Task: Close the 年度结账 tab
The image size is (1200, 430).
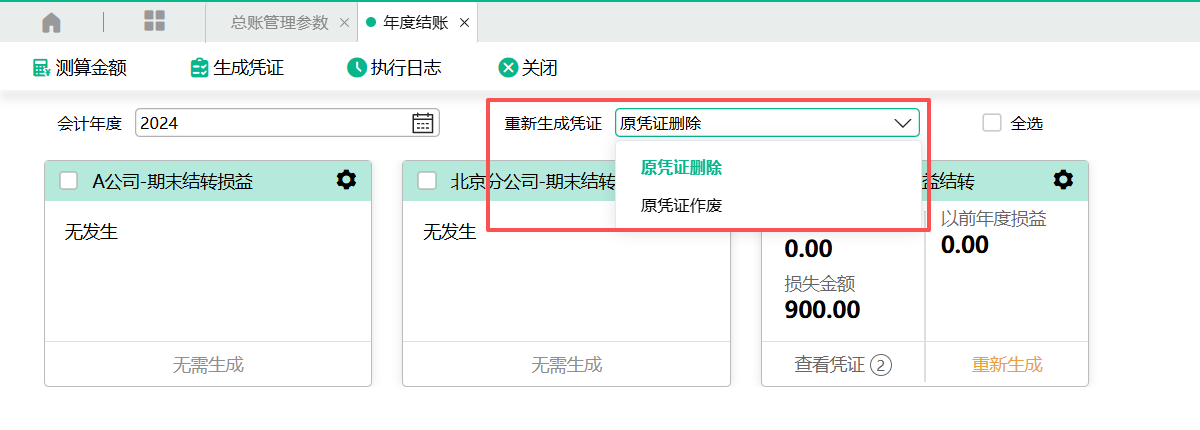Action: (x=464, y=22)
